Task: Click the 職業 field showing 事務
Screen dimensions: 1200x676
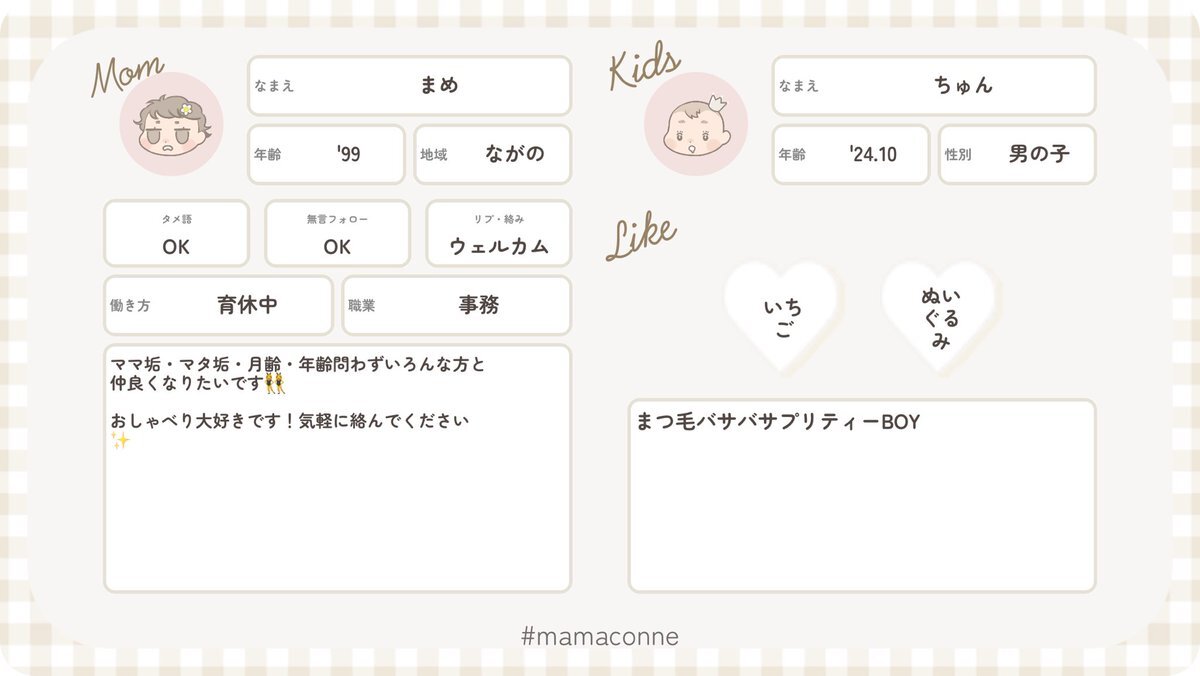Action: pyautogui.click(x=457, y=305)
